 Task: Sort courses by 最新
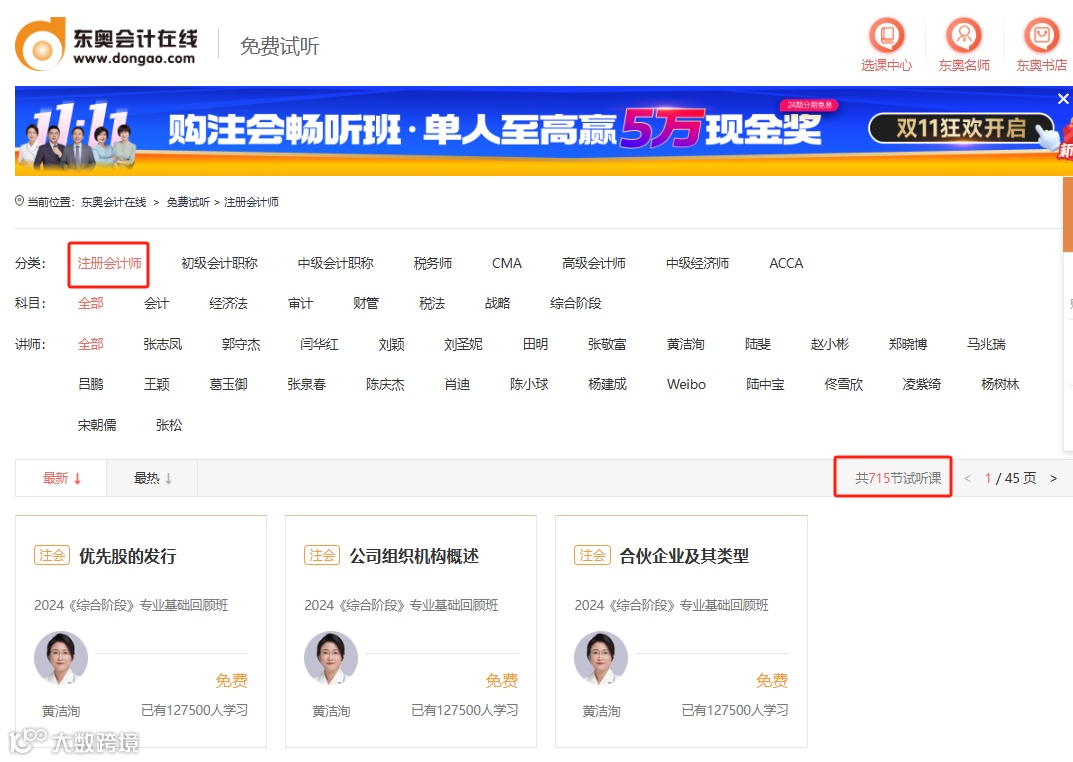(x=61, y=478)
